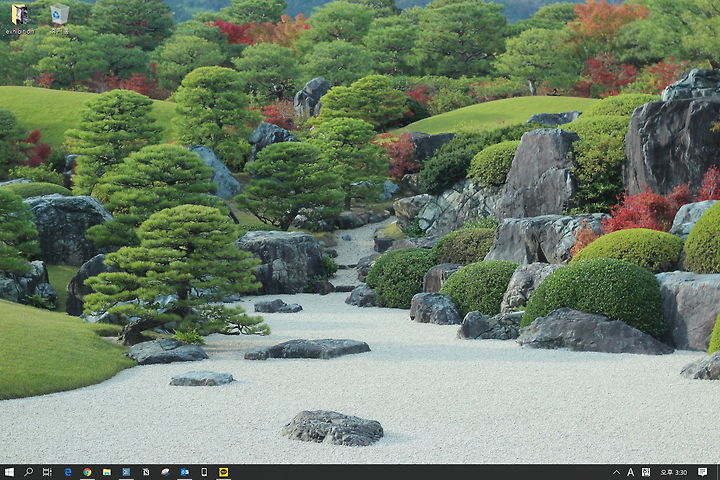Open KakaoTalk from the taskbar

224,472
